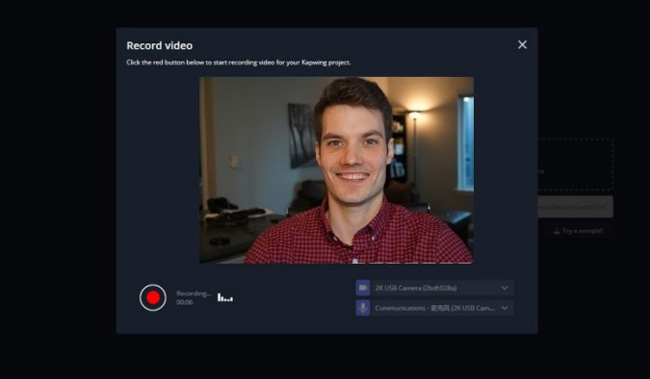The width and height of the screenshot is (650, 379).
Task: Open the 2K USB Camera dropdown
Action: [442, 288]
